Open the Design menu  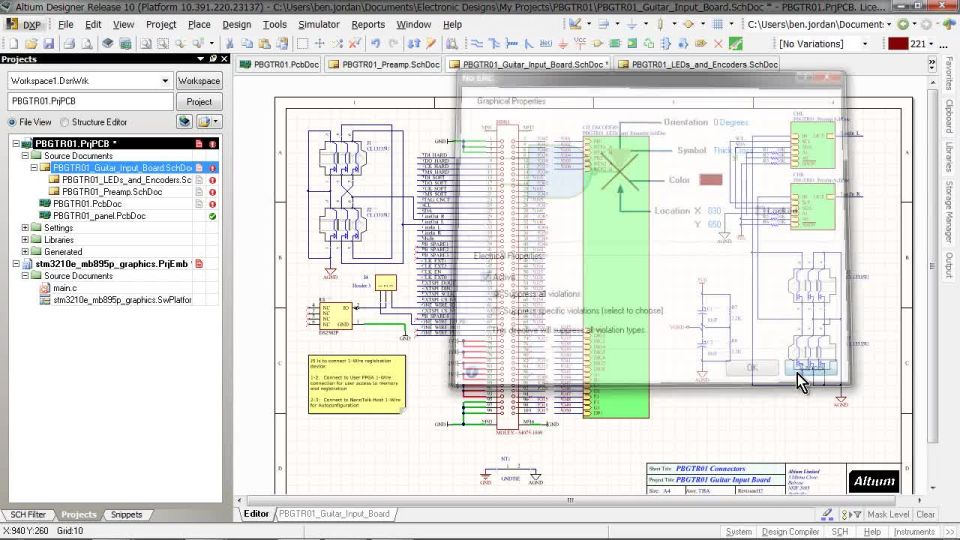point(236,24)
